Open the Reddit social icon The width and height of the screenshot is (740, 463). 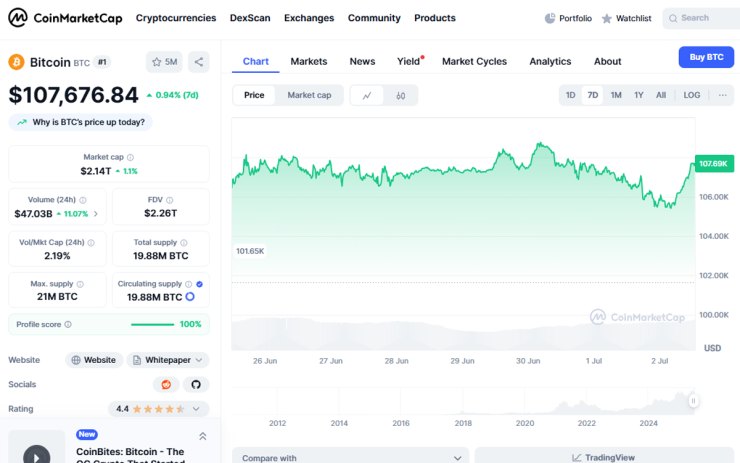click(166, 385)
